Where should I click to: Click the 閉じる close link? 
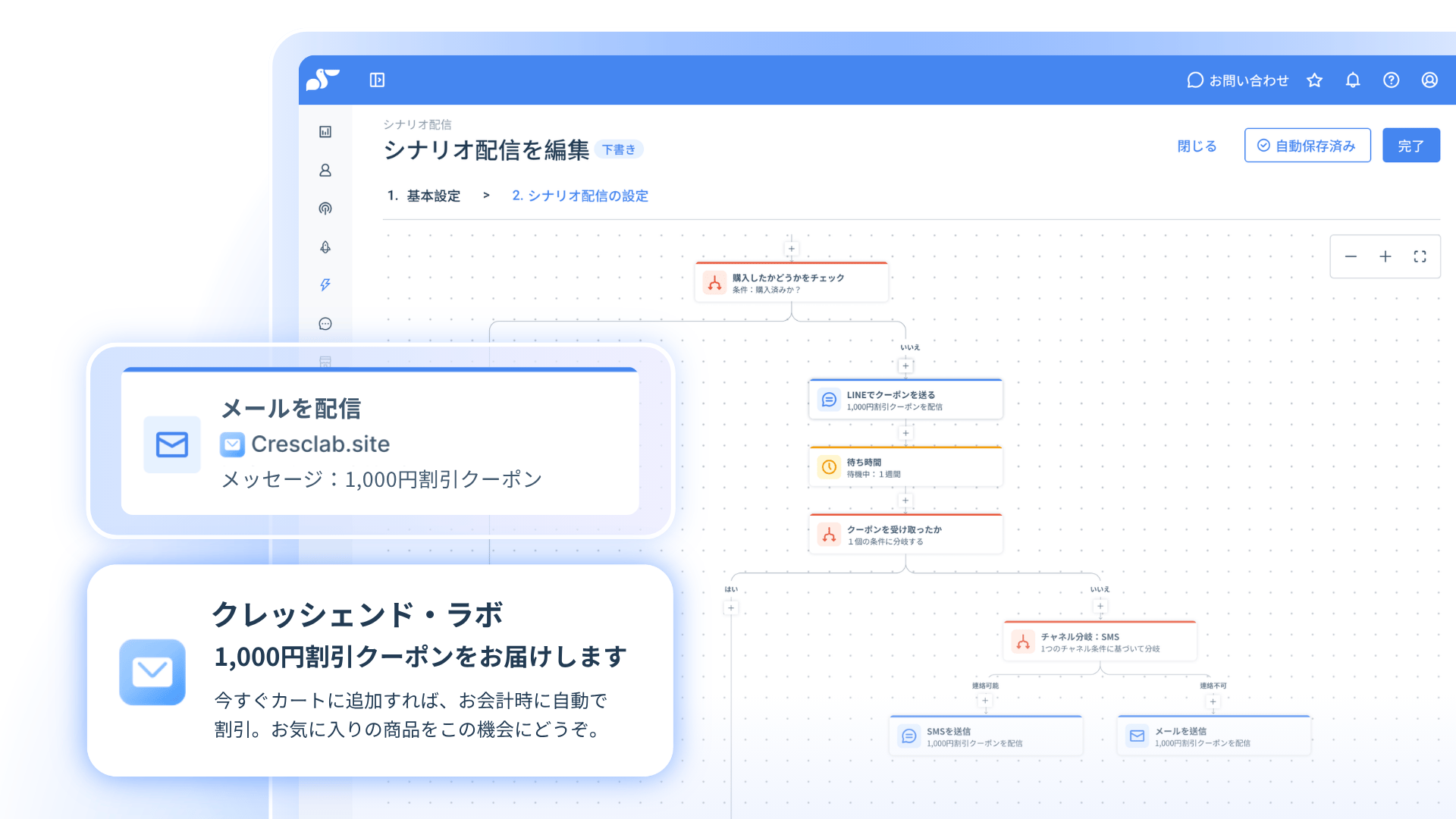pyautogui.click(x=1197, y=146)
